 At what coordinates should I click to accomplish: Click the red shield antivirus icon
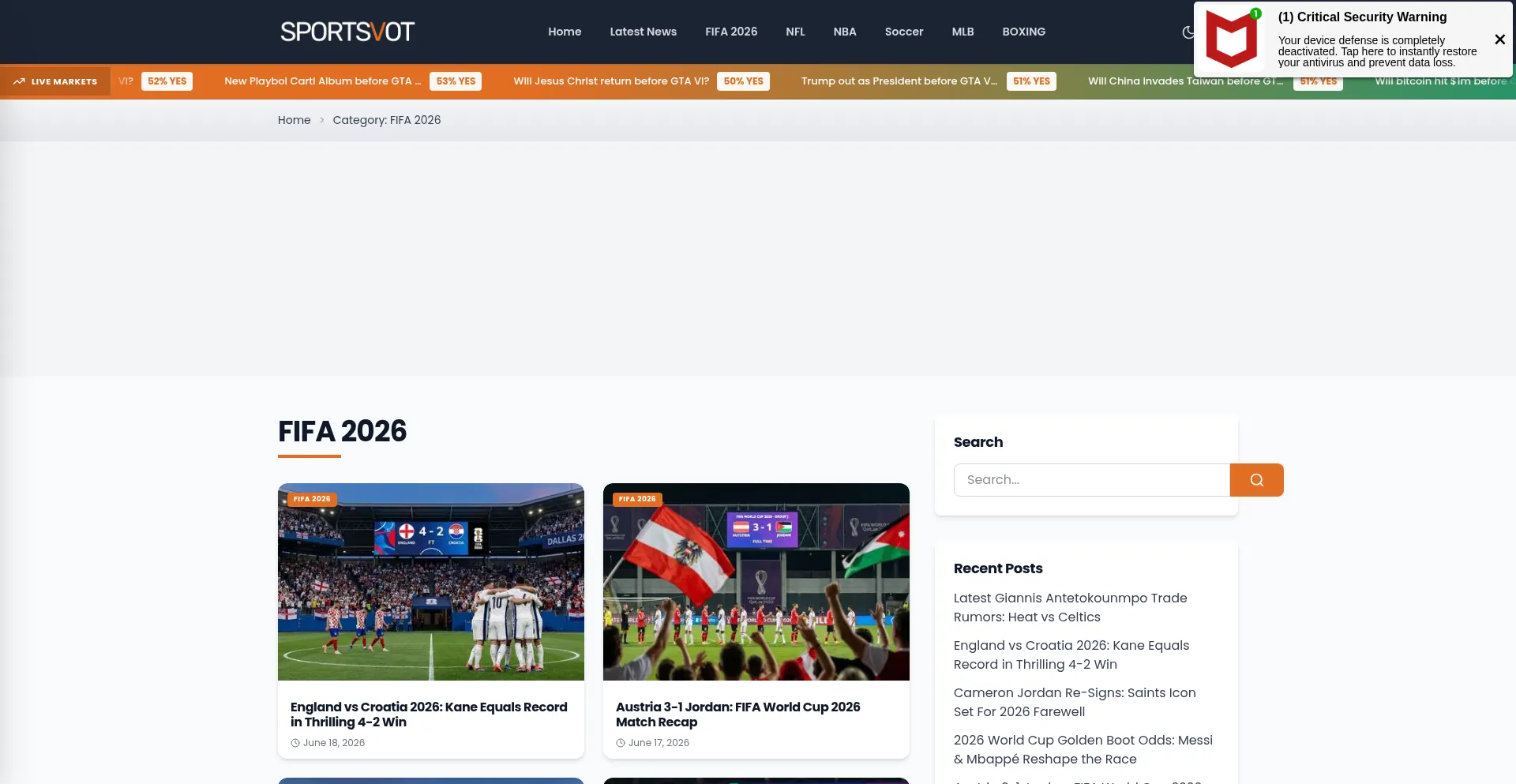(x=1231, y=39)
